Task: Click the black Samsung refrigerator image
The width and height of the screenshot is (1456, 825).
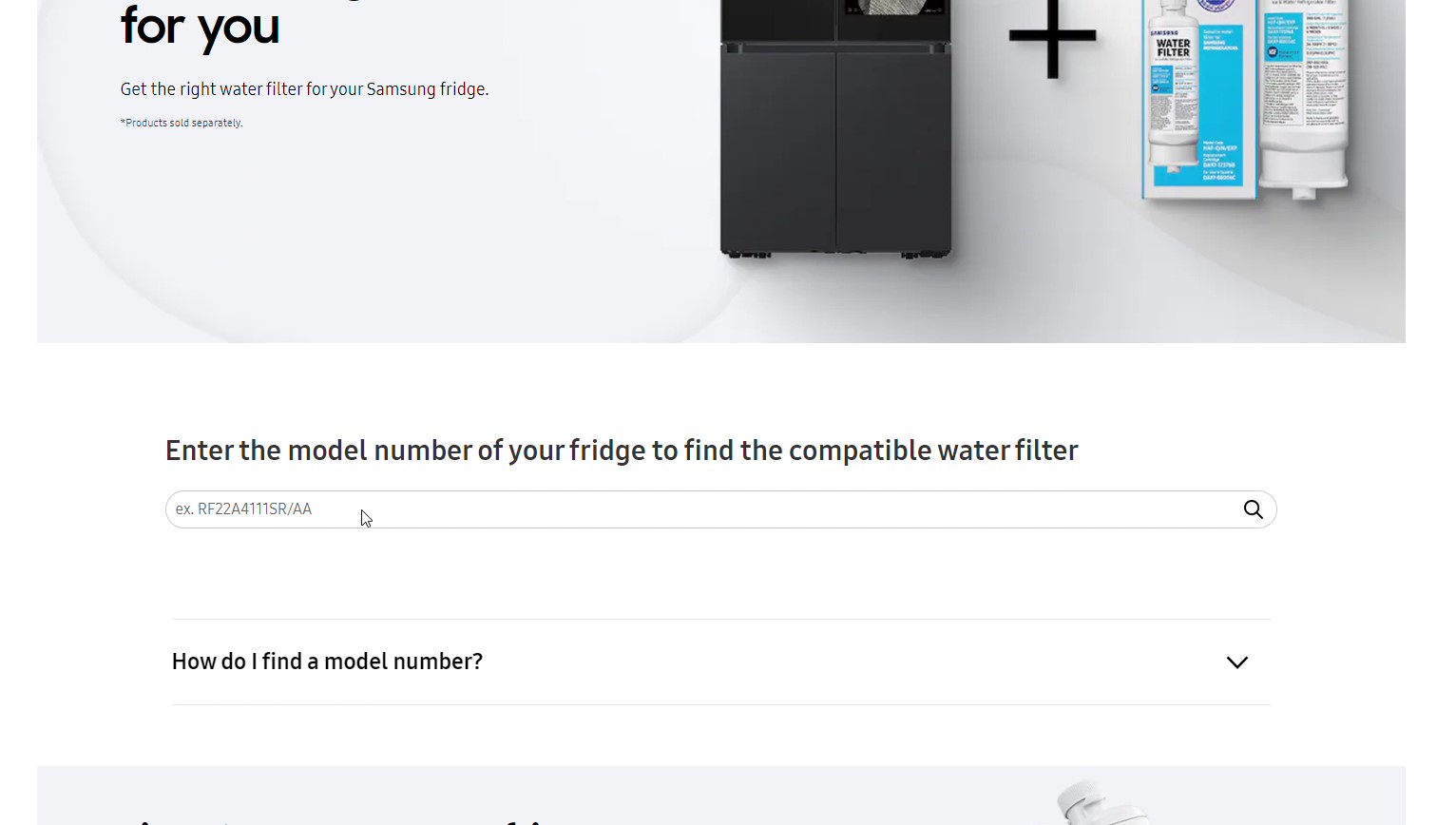Action: coord(835,133)
